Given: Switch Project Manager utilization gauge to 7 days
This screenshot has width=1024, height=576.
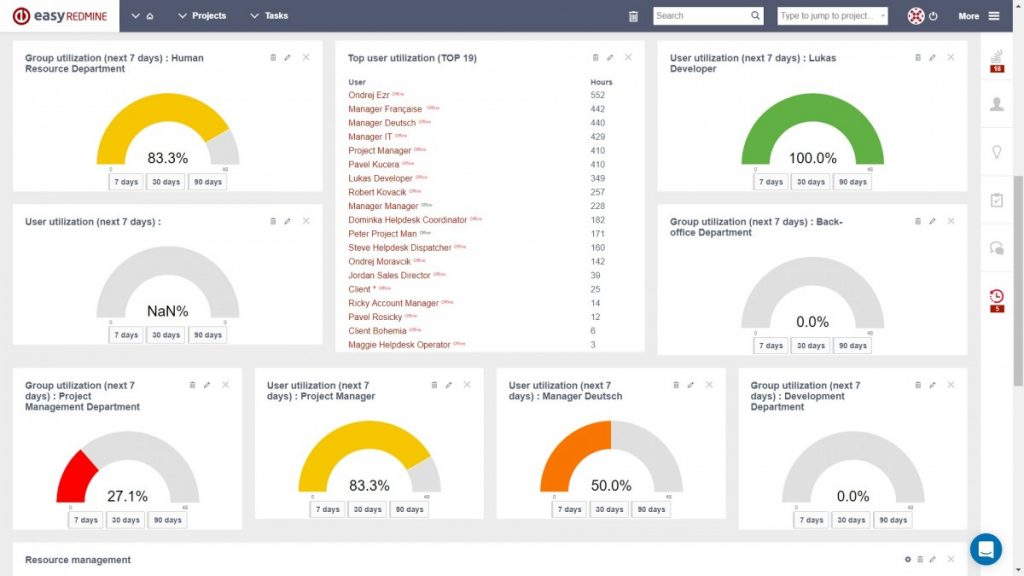Looking at the screenshot, I should [x=327, y=509].
